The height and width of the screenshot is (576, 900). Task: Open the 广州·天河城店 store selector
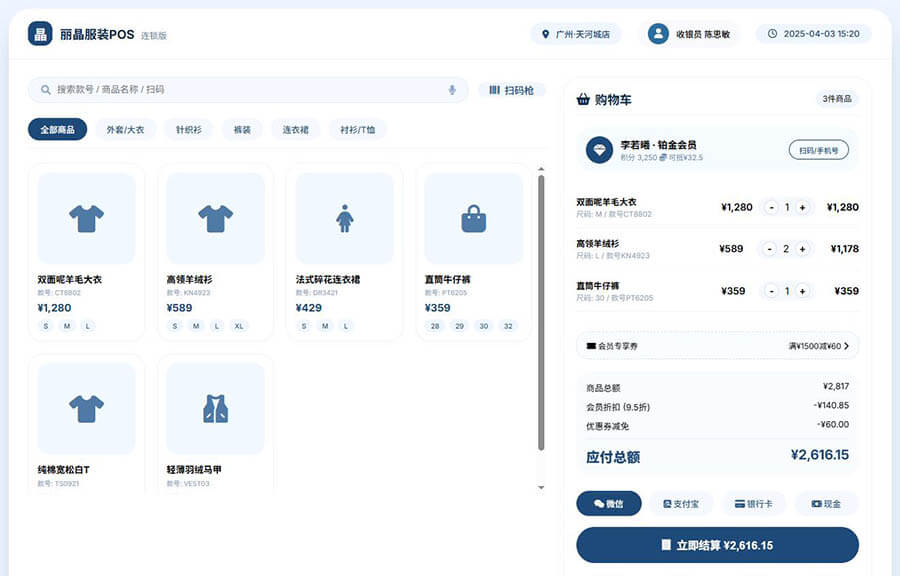click(x=575, y=34)
